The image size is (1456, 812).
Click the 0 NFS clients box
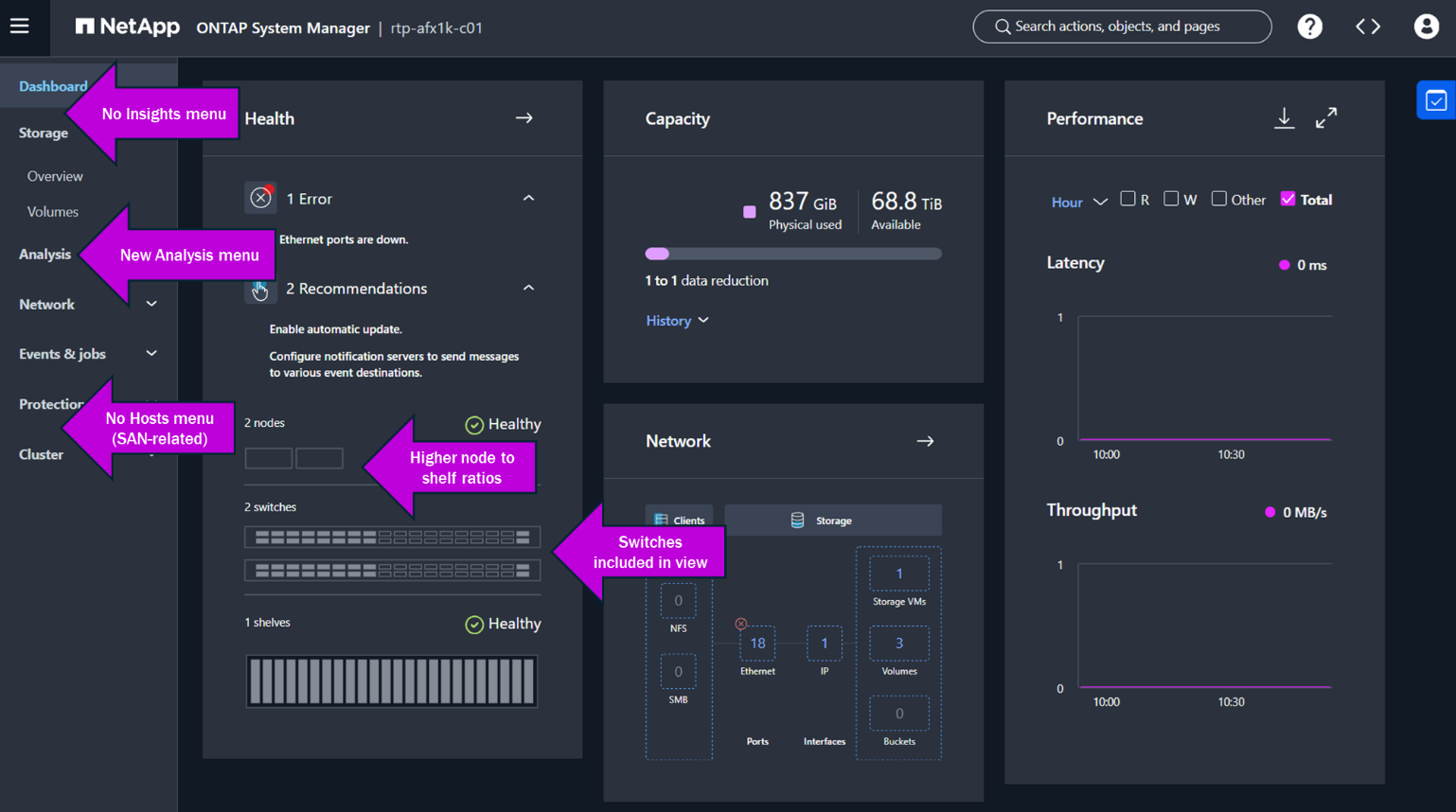click(x=678, y=601)
